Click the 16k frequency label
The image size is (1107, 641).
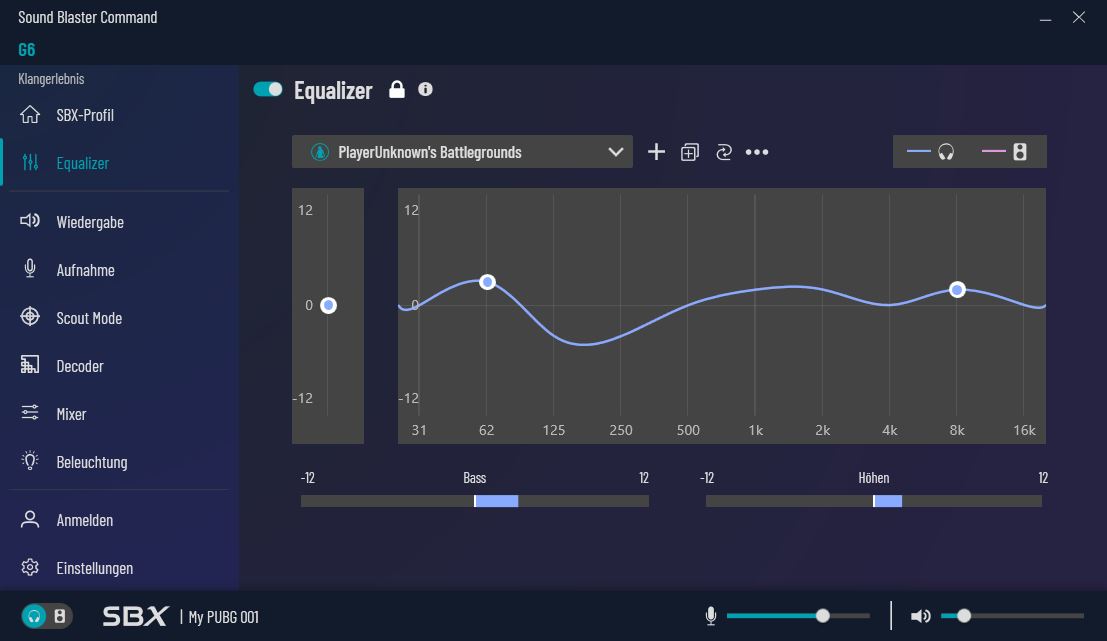pyautogui.click(x=1024, y=430)
